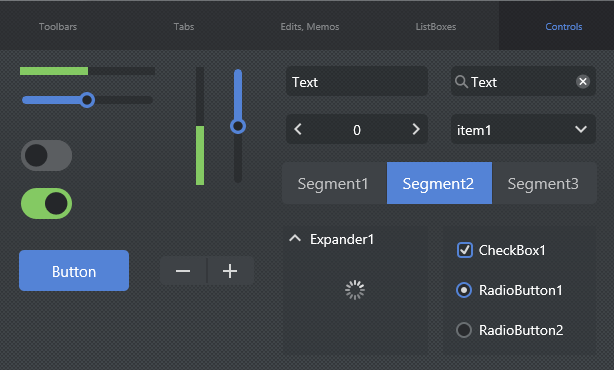Open the item1 combo box

coord(523,129)
